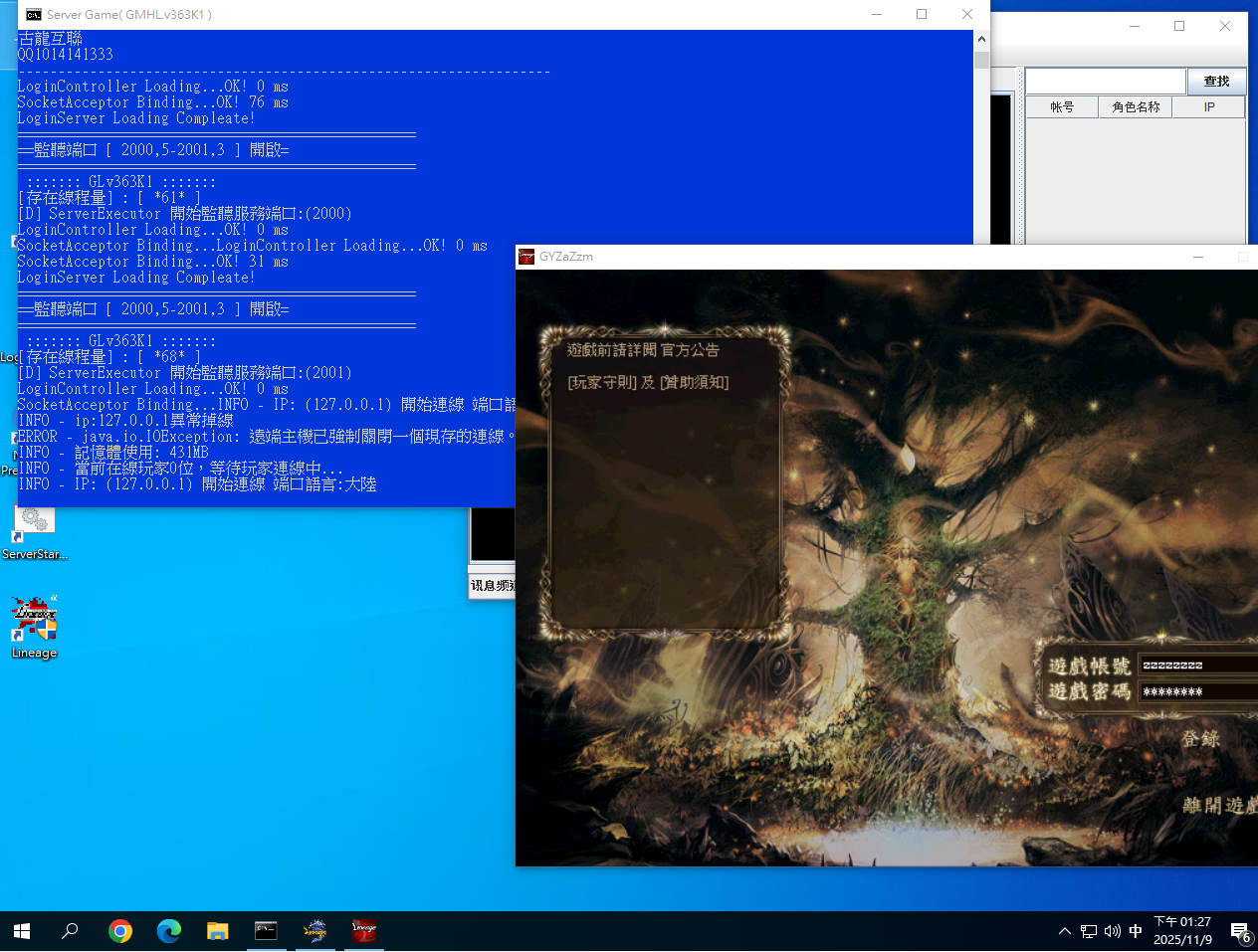
Task: Open the Start menu
Action: [x=22, y=931]
